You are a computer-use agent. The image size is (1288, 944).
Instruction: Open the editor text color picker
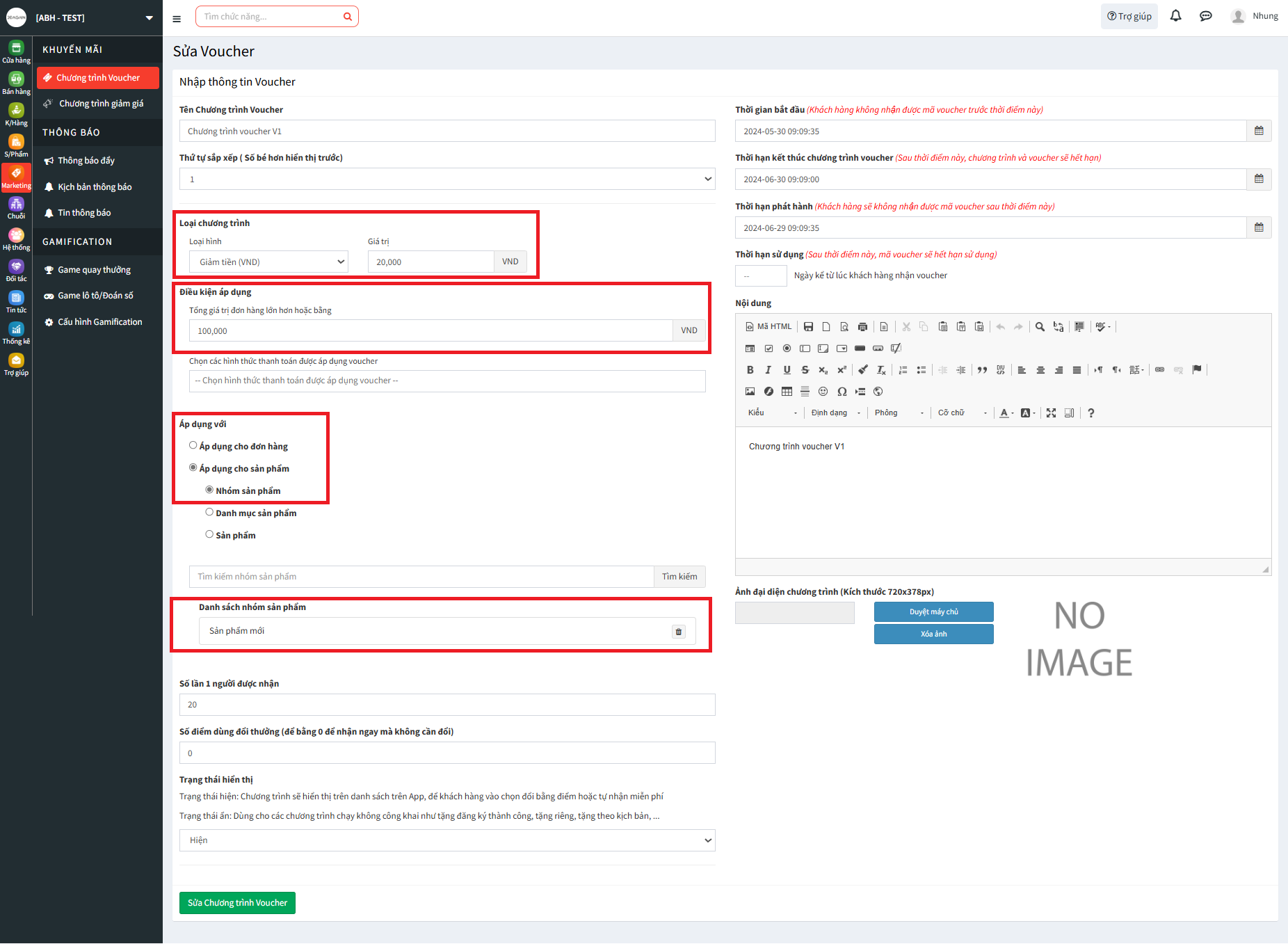coord(1006,413)
